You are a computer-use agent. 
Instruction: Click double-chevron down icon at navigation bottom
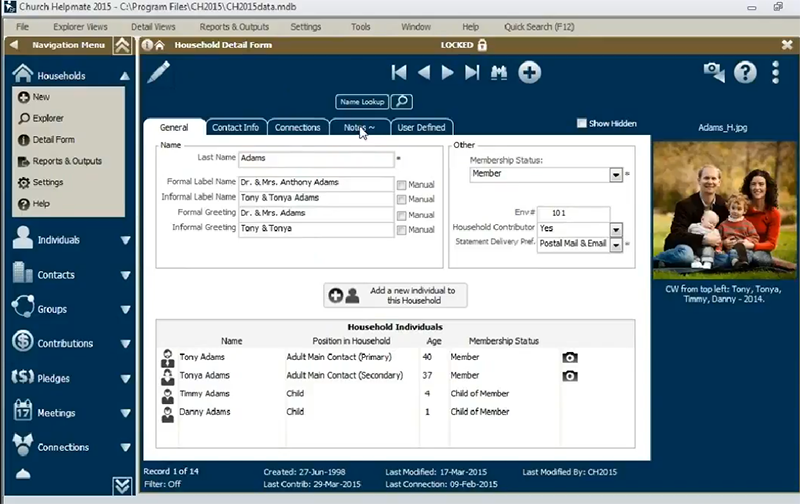tap(122, 486)
